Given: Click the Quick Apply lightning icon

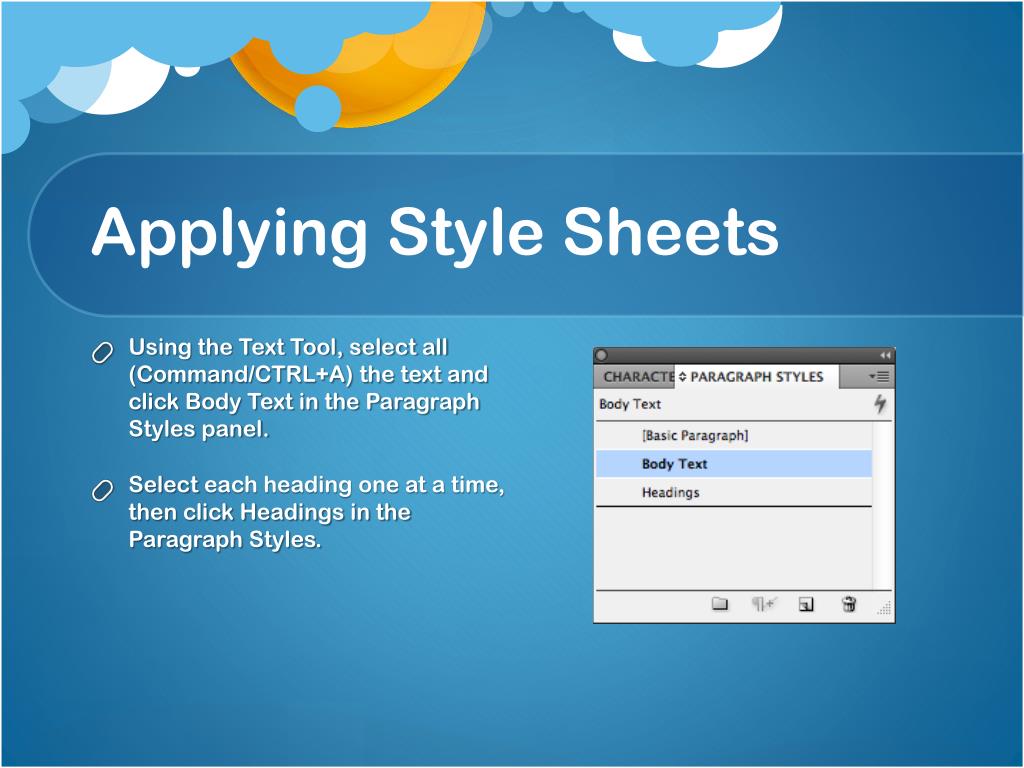Looking at the screenshot, I should (x=880, y=404).
